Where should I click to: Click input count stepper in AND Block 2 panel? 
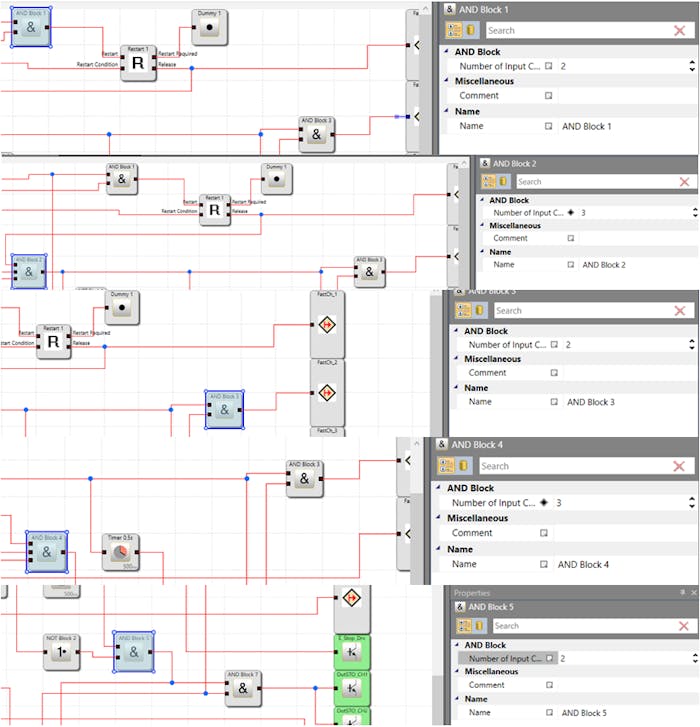(694, 212)
